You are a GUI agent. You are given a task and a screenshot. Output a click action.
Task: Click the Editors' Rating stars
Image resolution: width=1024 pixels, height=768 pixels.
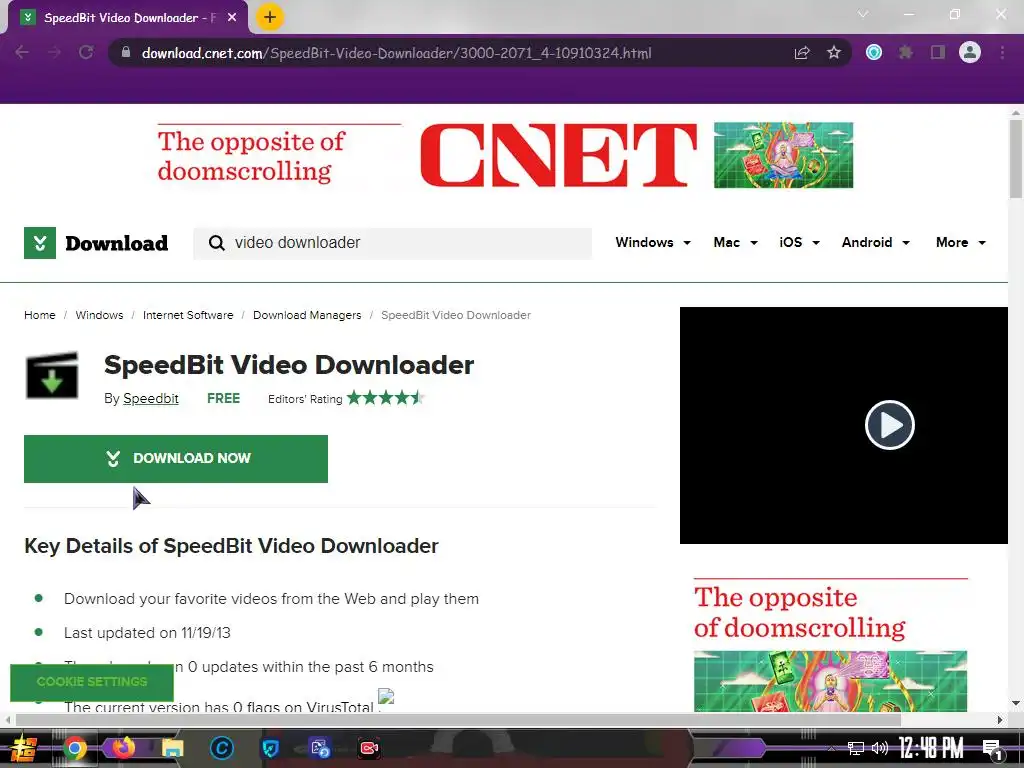385,398
